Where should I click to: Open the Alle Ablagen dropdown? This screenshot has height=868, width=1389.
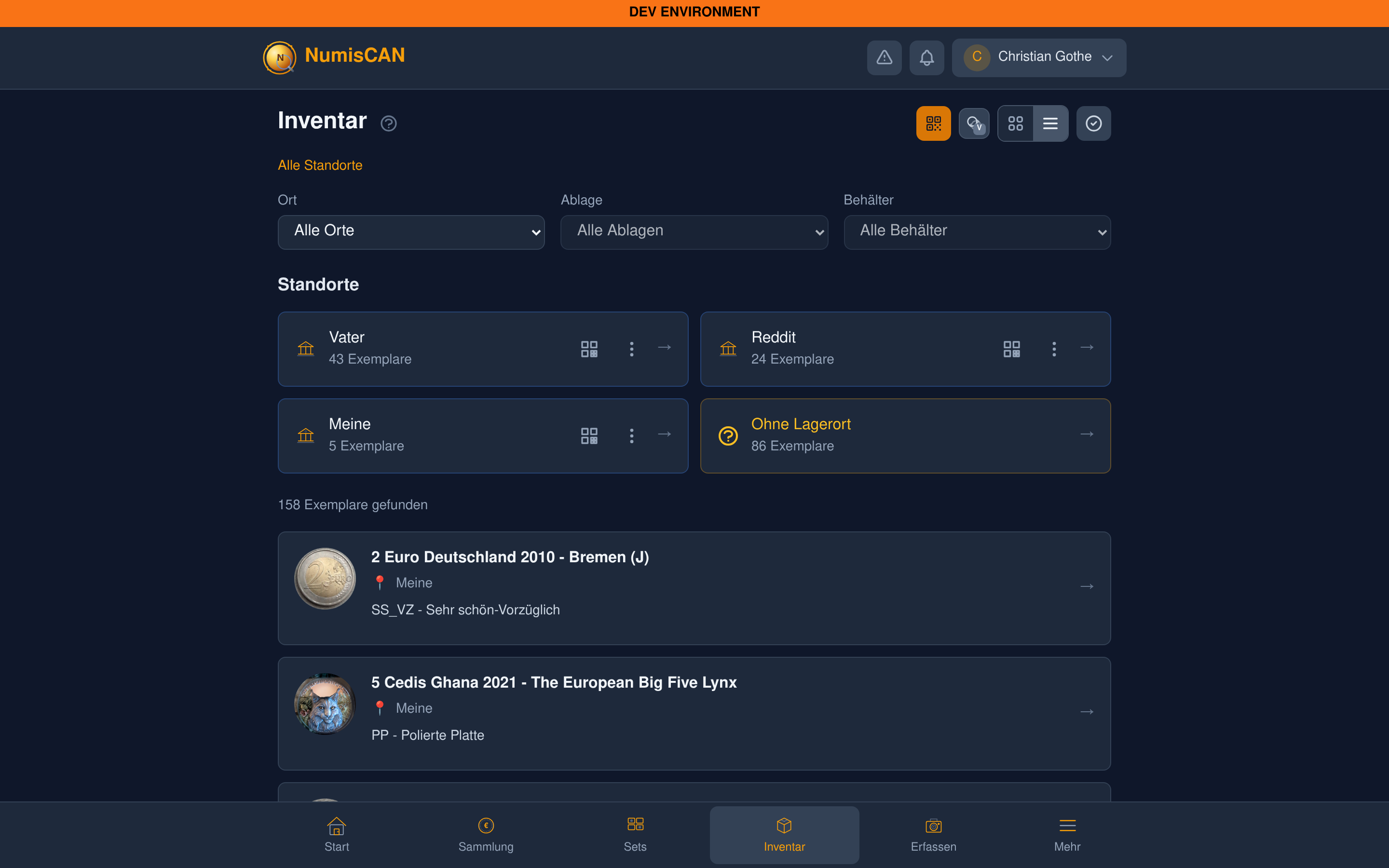(694, 232)
